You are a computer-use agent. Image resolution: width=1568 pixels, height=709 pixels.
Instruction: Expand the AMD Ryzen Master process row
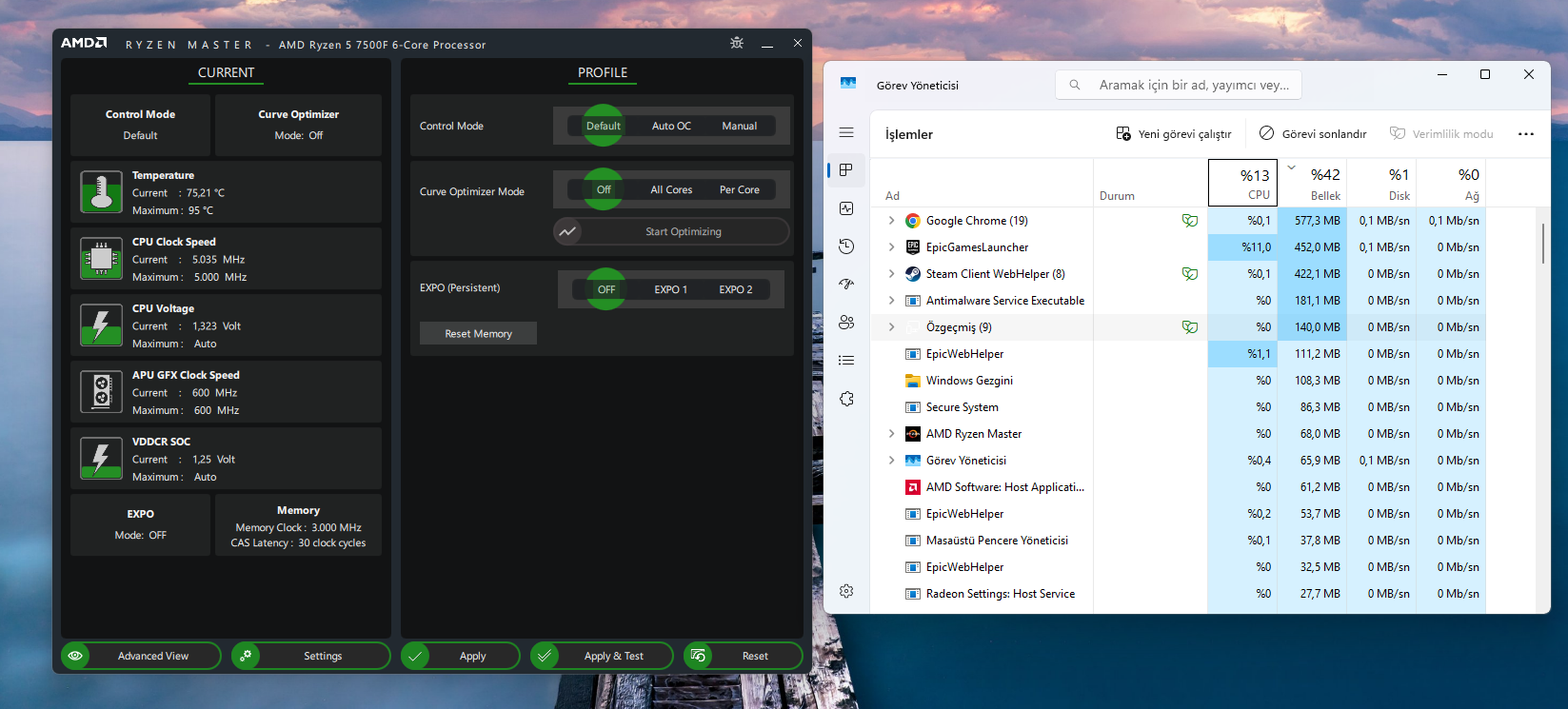891,434
